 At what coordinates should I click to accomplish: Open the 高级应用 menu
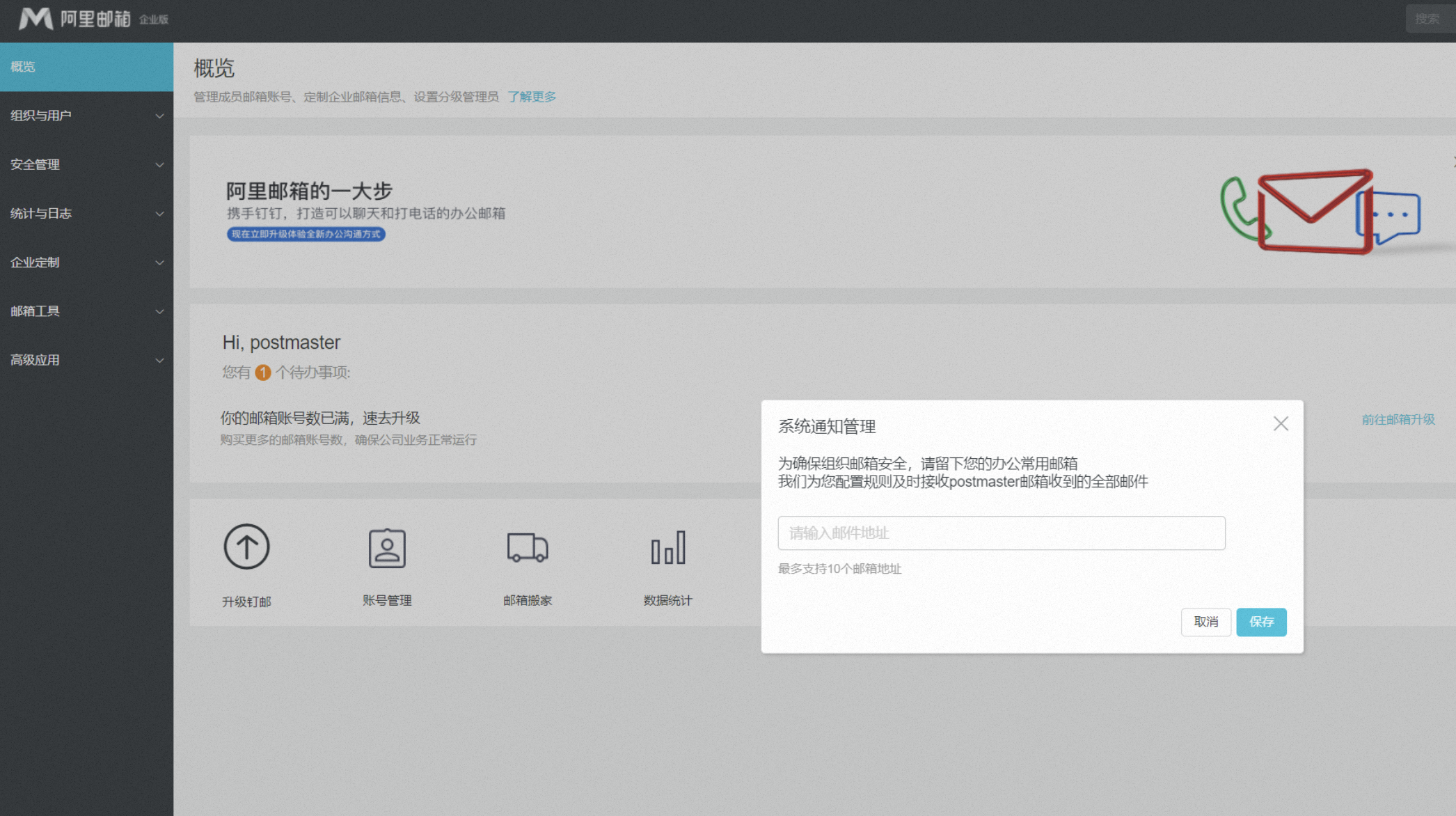[86, 360]
